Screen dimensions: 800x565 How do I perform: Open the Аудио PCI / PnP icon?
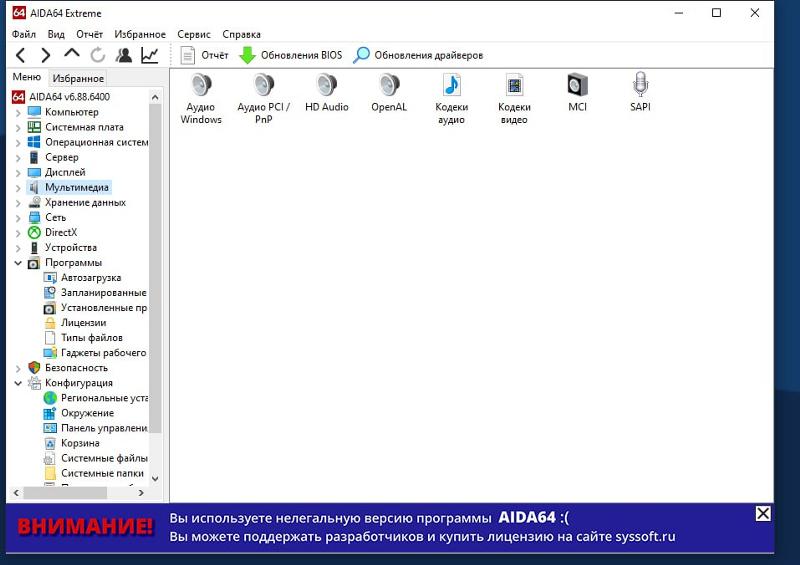click(263, 99)
